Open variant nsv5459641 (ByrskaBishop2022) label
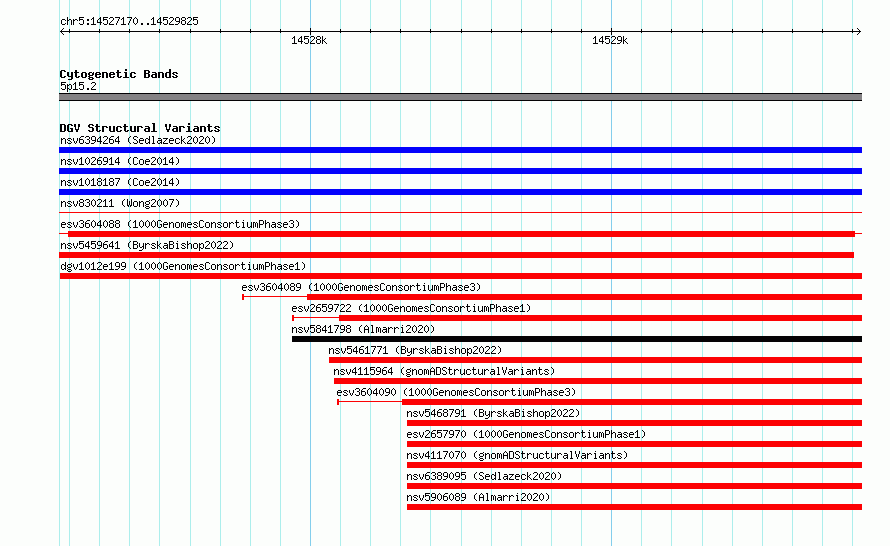Image resolution: width=890 pixels, height=546 pixels. point(147,245)
